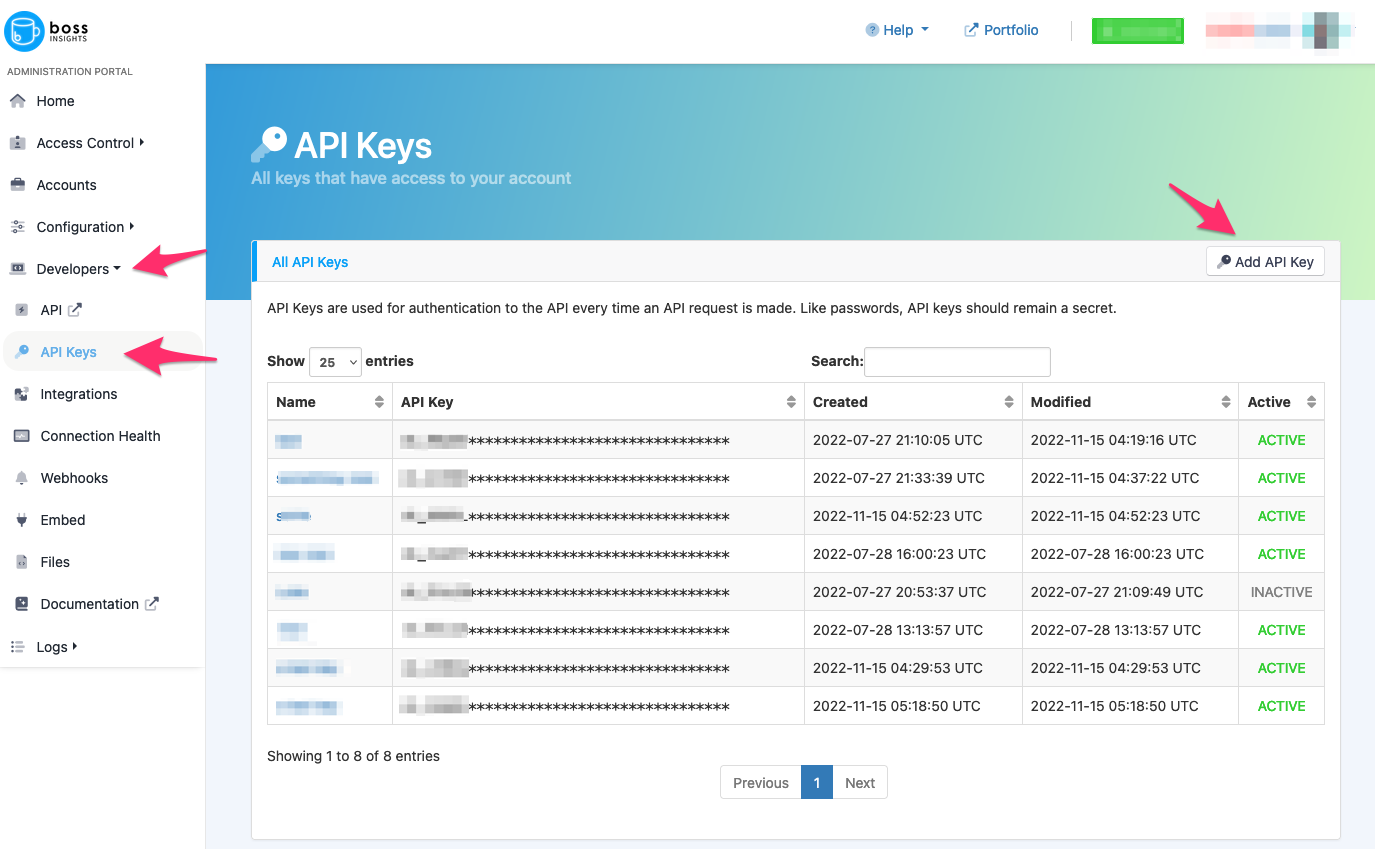The image size is (1375, 849).
Task: Open Home in the sidebar
Action: point(55,101)
